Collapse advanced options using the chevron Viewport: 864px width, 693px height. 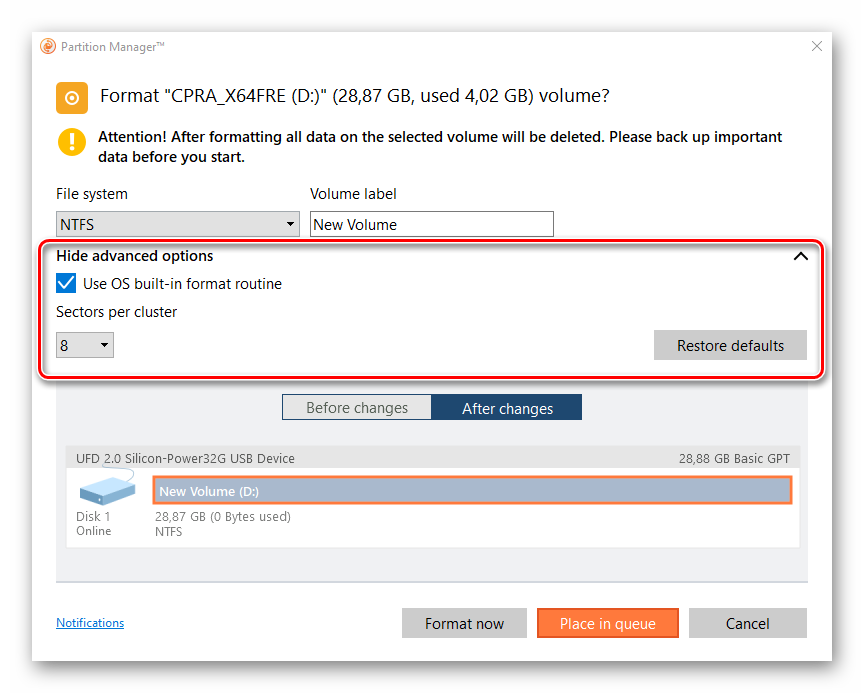800,256
